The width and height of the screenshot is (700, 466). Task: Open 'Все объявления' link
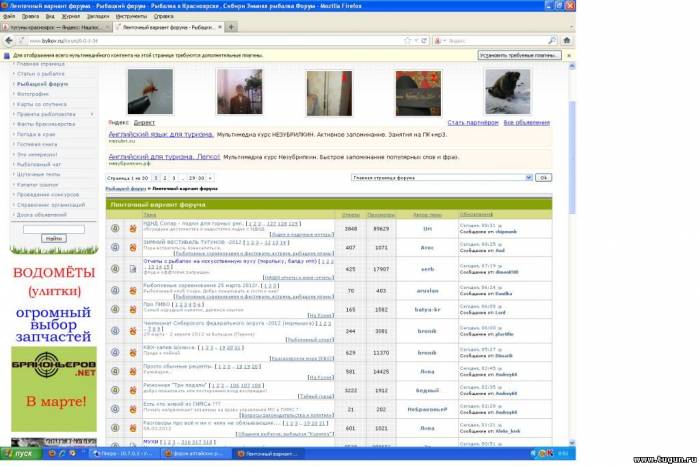pos(527,123)
